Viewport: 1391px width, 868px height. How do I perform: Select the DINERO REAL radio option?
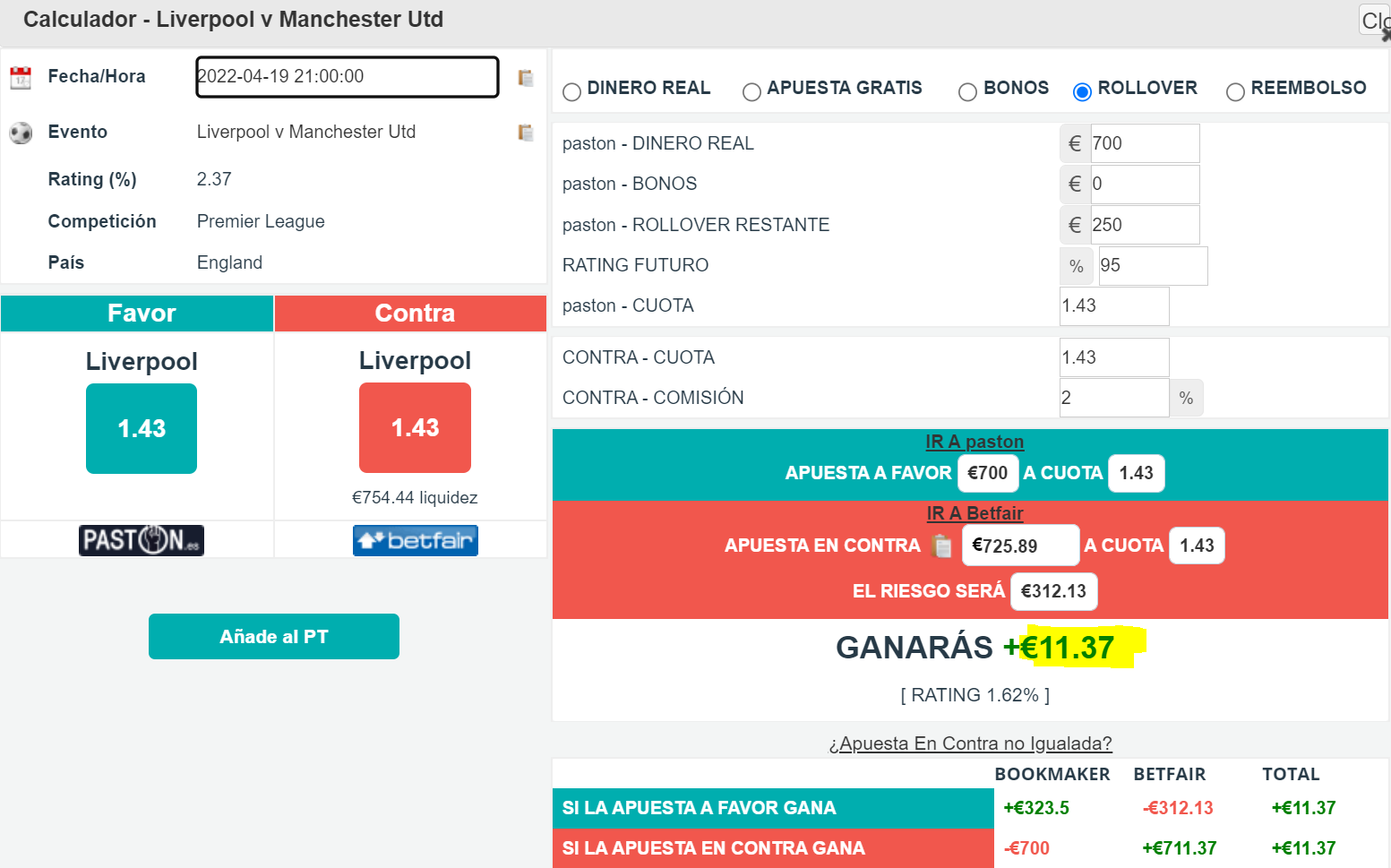coord(572,91)
